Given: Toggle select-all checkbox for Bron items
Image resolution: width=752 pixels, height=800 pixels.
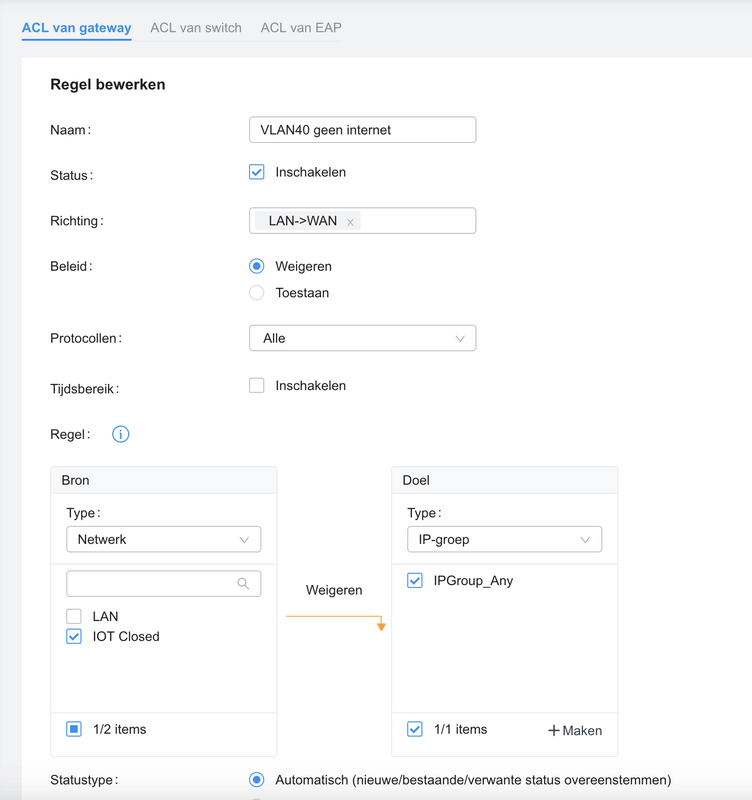Looking at the screenshot, I should pyautogui.click(x=74, y=729).
